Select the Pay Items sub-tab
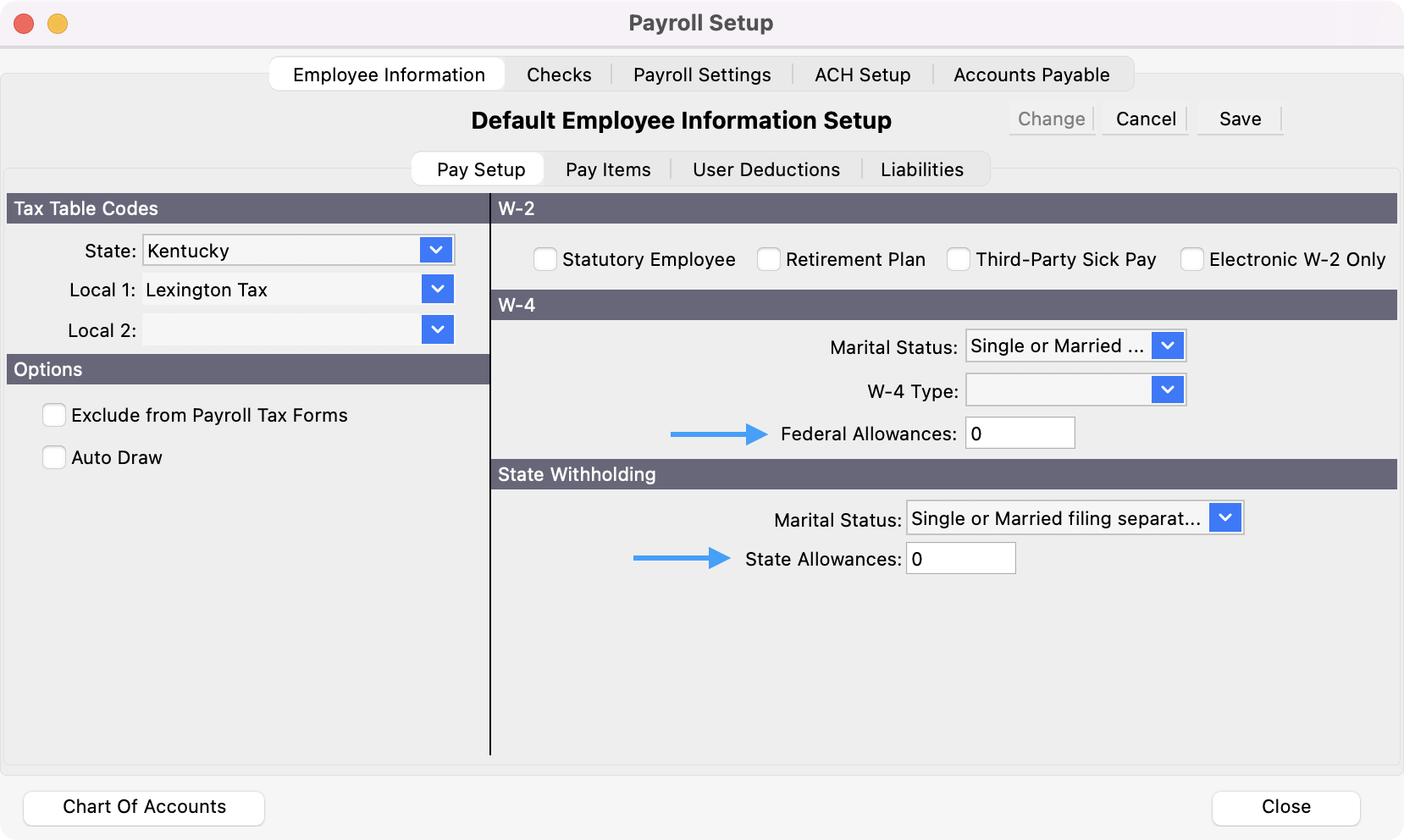This screenshot has height=840, width=1404. [608, 169]
